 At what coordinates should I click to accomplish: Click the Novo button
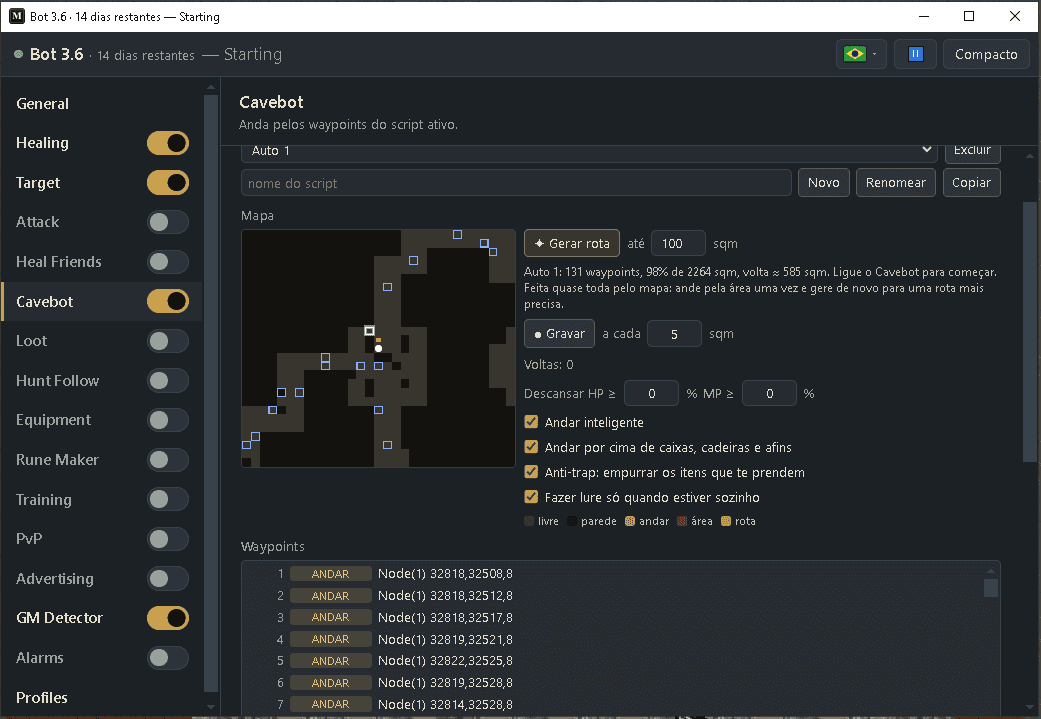[x=823, y=183]
